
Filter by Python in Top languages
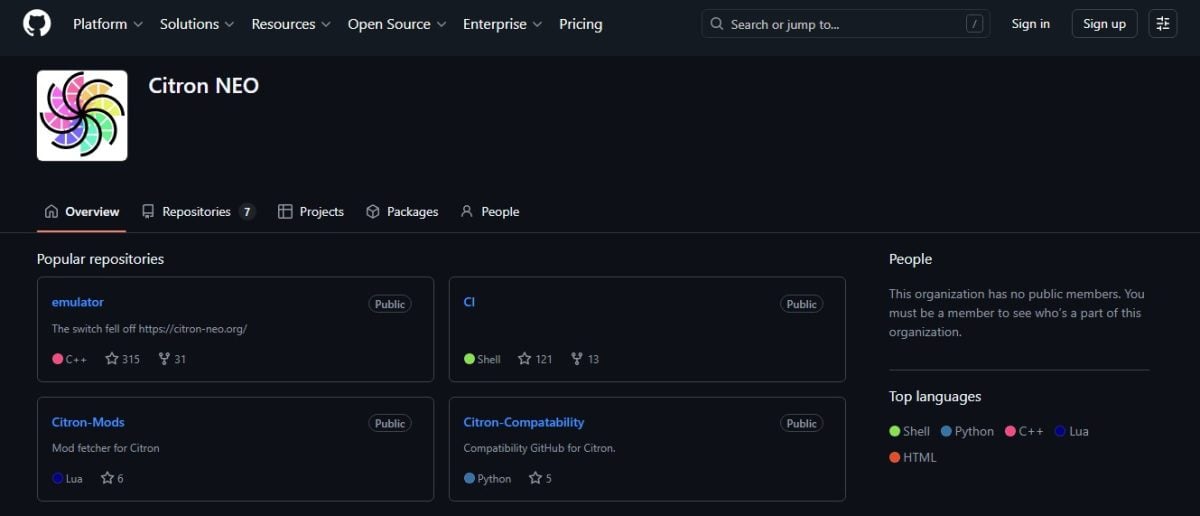pos(968,431)
